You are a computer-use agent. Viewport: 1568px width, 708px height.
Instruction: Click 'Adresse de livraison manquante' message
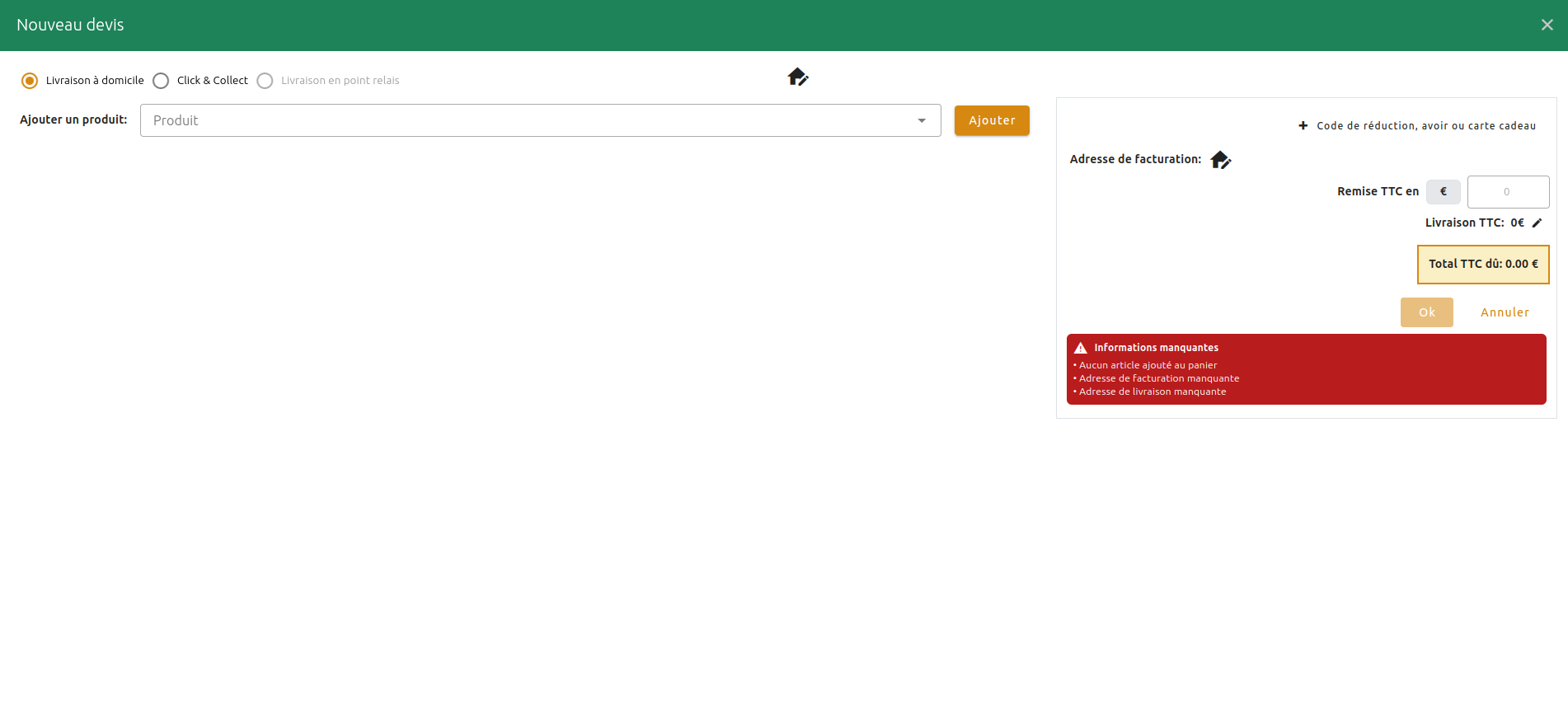point(1152,392)
